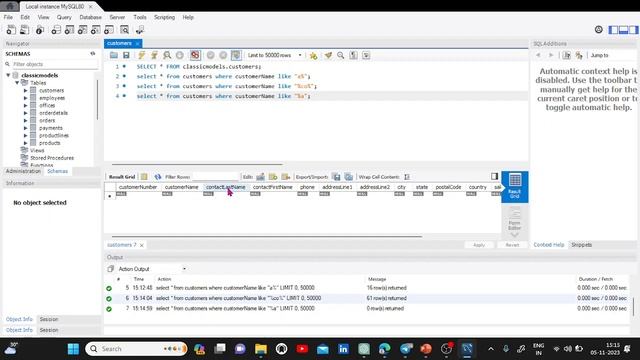Refresh the result grid data
Viewport: 640px width, 360px height.
click(158, 177)
